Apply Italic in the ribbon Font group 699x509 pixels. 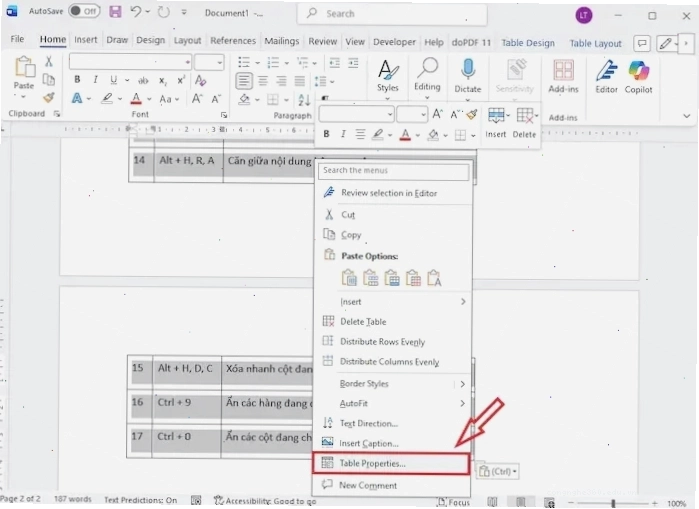pyautogui.click(x=95, y=79)
